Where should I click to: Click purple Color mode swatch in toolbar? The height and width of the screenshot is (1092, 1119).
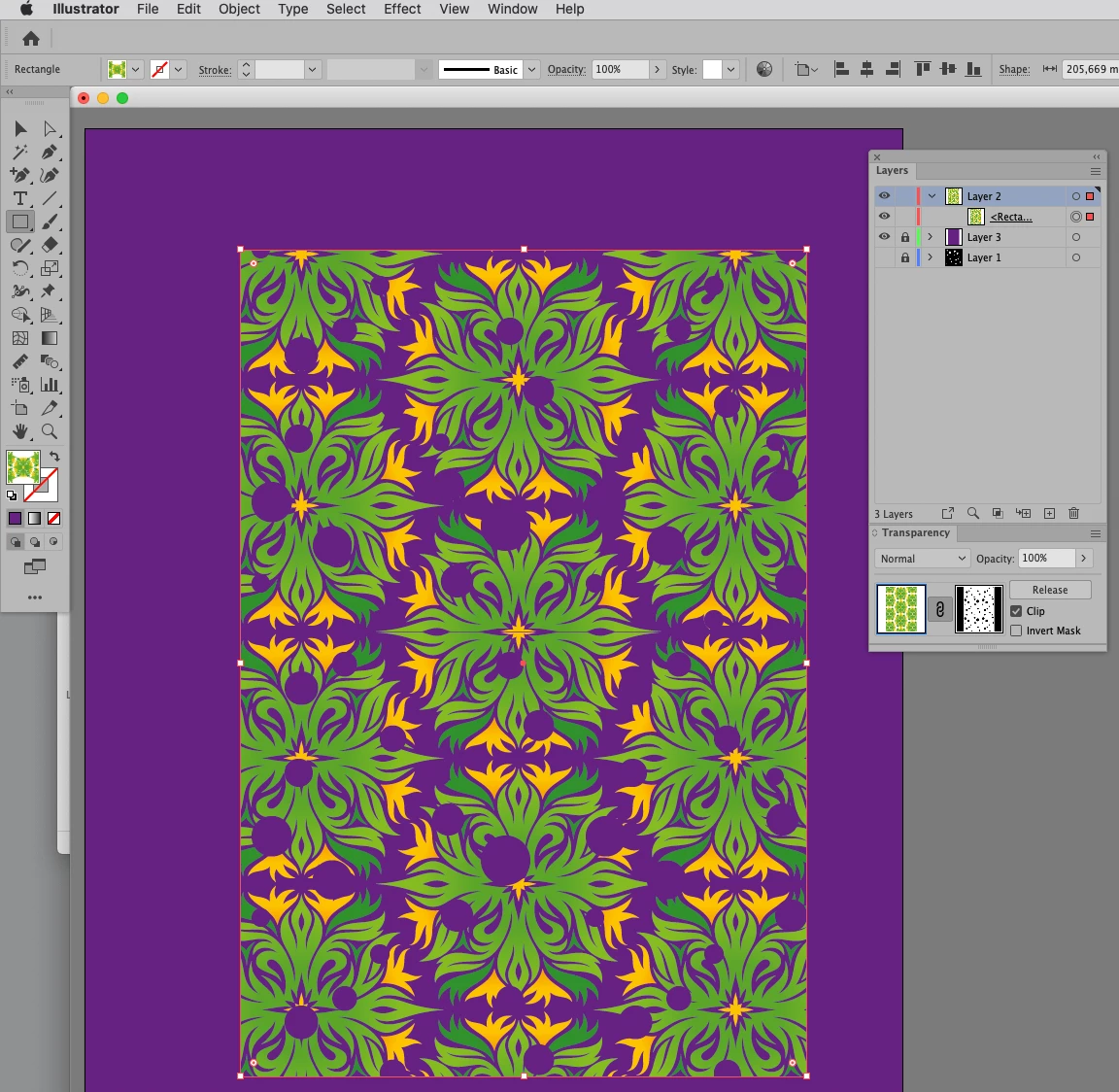15,518
